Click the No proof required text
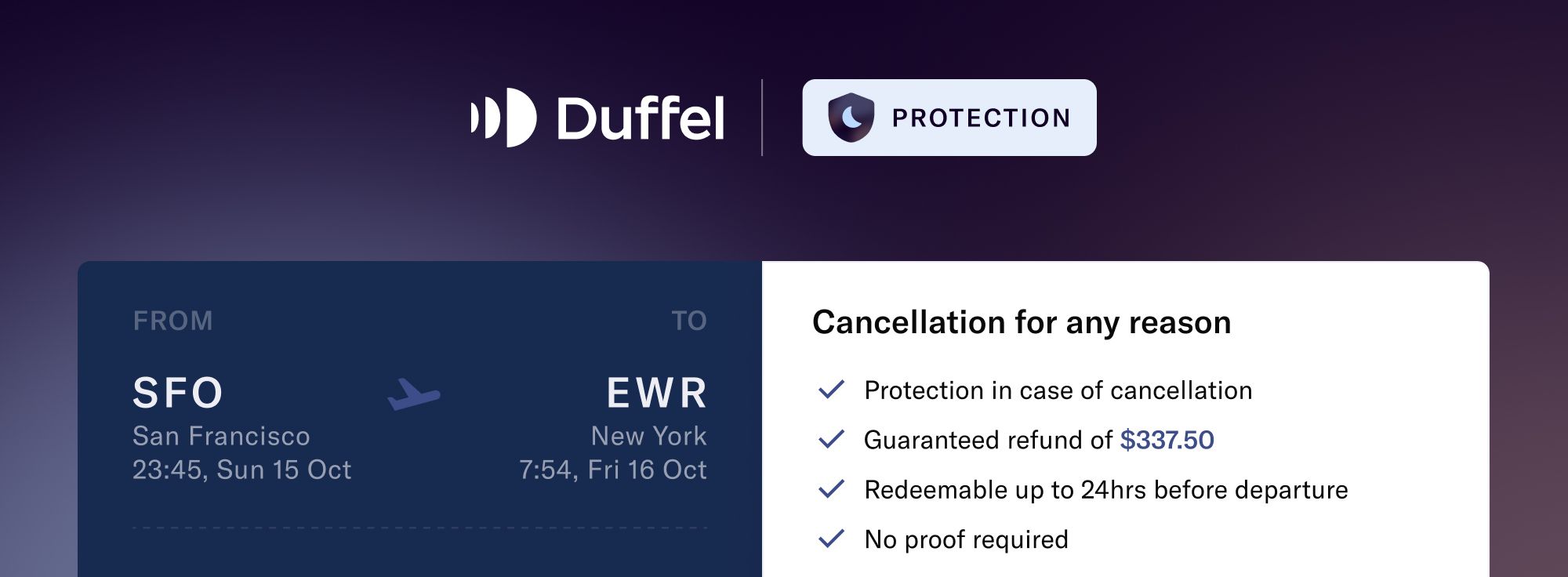 click(x=966, y=539)
